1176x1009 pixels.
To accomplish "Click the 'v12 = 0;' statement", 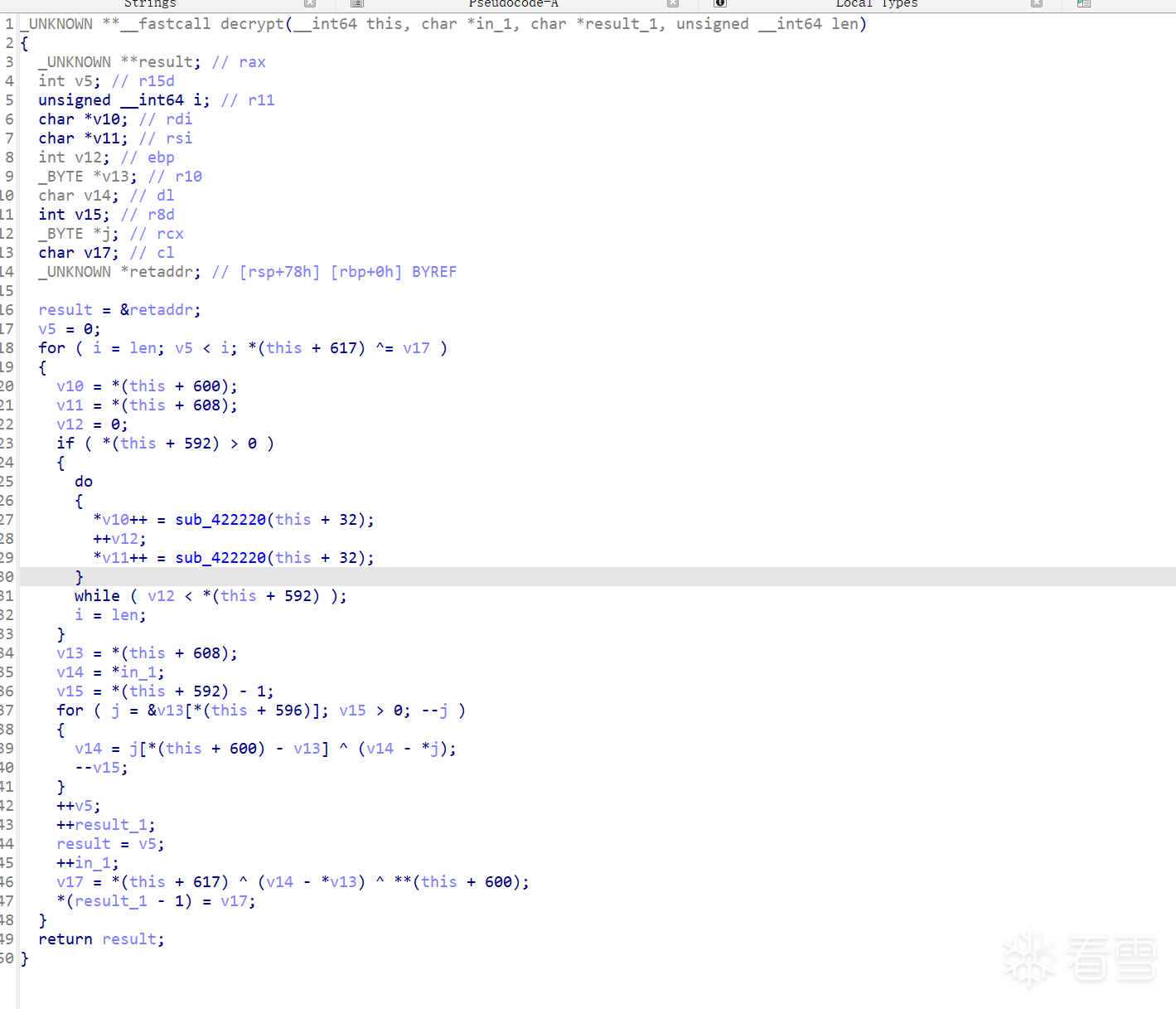I will point(92,424).
